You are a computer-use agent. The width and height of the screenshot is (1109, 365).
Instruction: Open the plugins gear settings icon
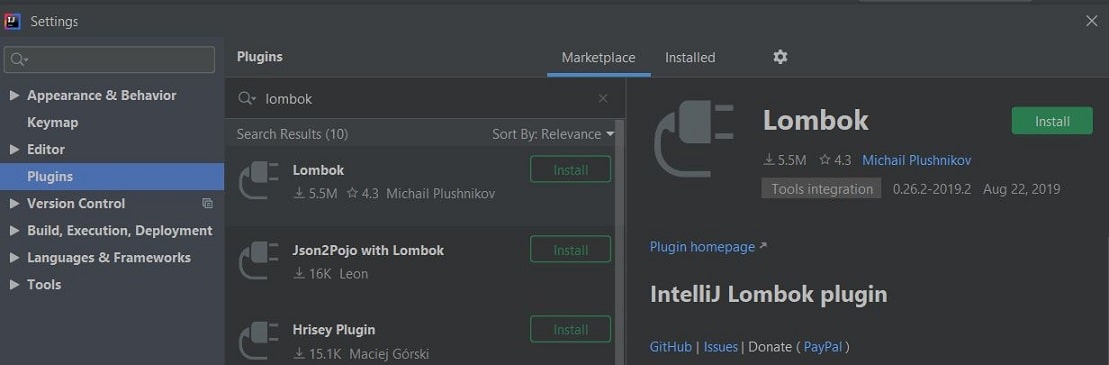(780, 57)
